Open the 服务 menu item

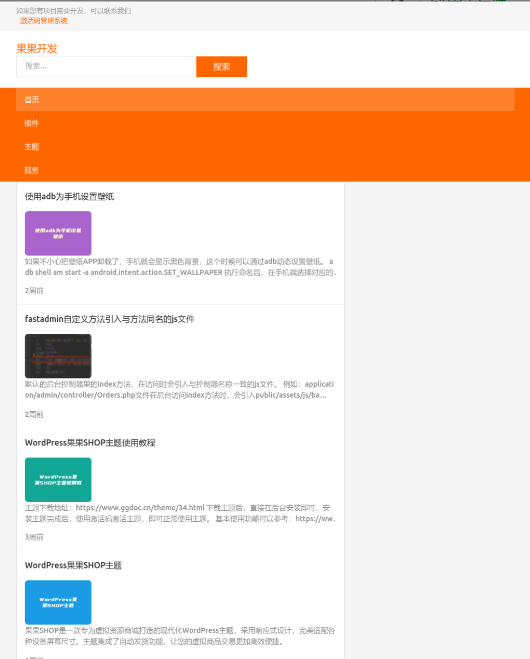pyautogui.click(x=32, y=170)
